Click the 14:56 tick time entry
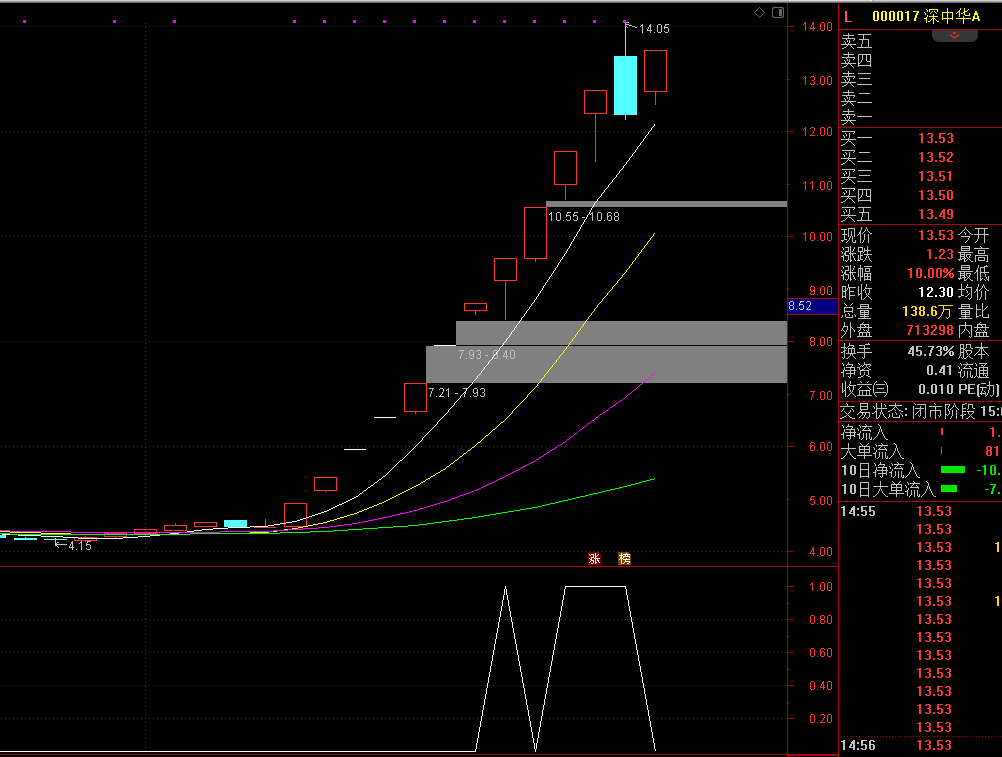 click(x=858, y=745)
